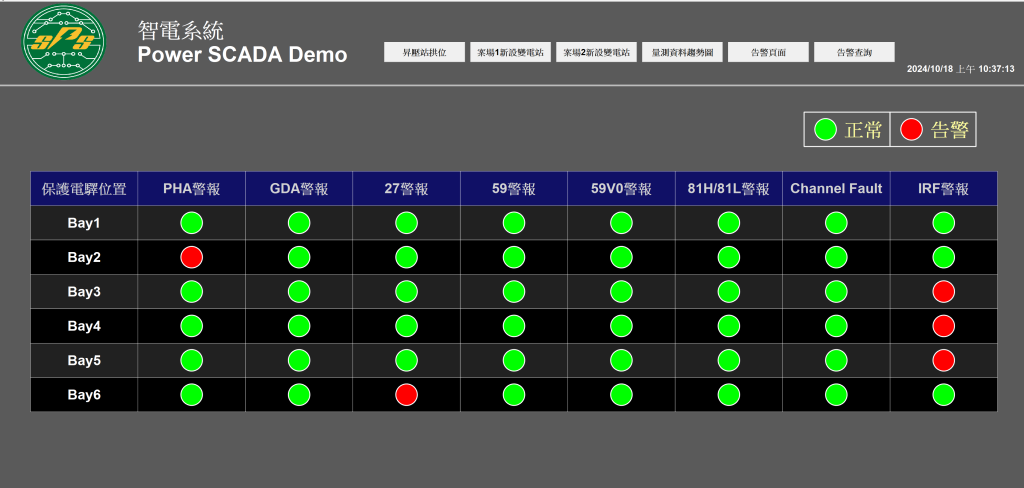
Task: Click the IRF警報 column header
Action: 944,189
